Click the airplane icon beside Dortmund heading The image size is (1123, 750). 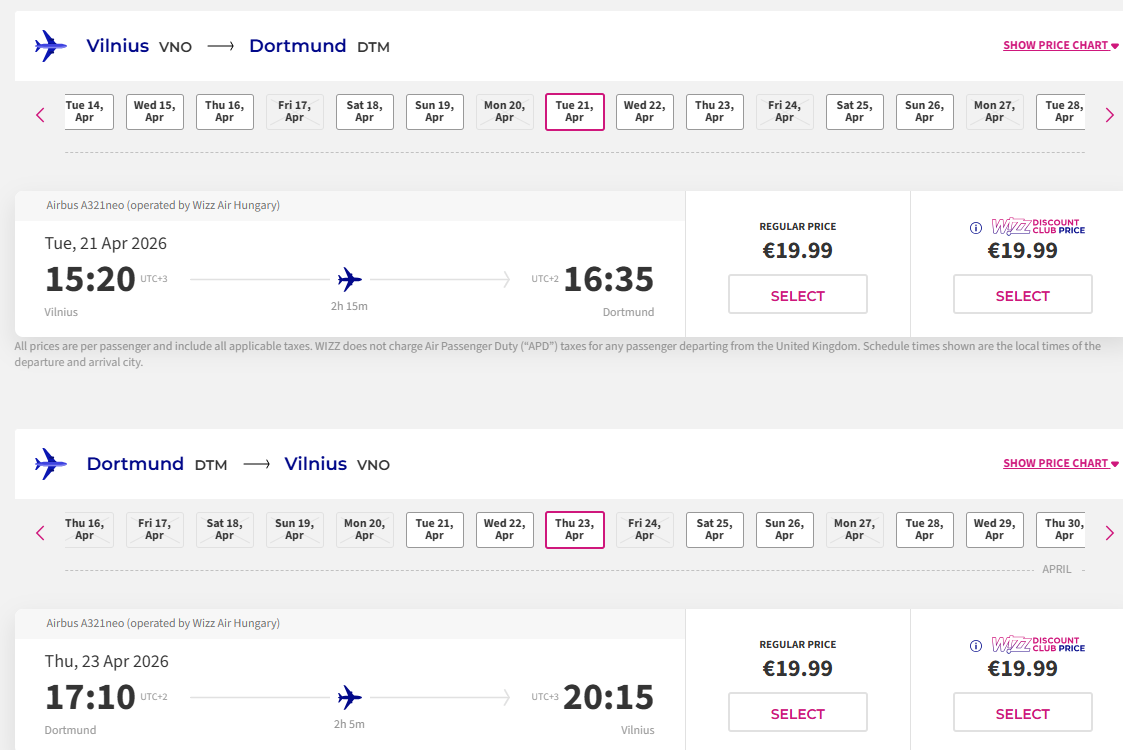[x=50, y=464]
